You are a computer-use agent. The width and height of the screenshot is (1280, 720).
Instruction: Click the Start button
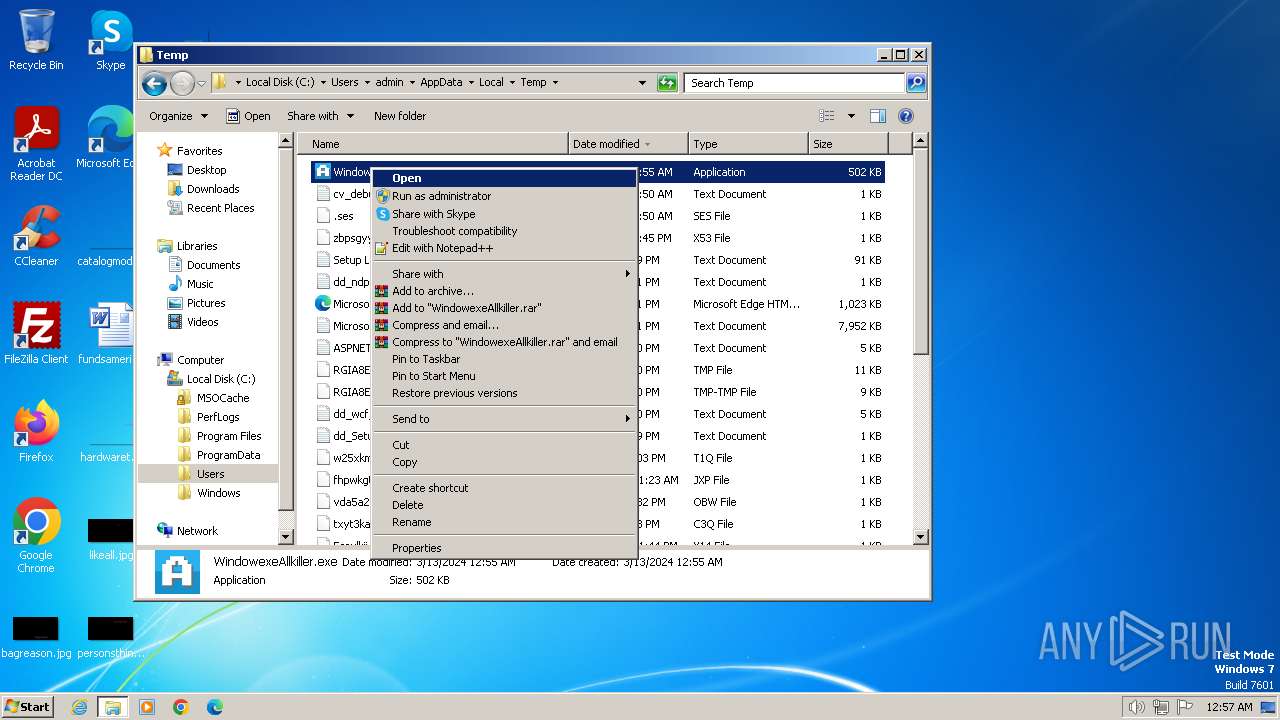pyautogui.click(x=28, y=707)
